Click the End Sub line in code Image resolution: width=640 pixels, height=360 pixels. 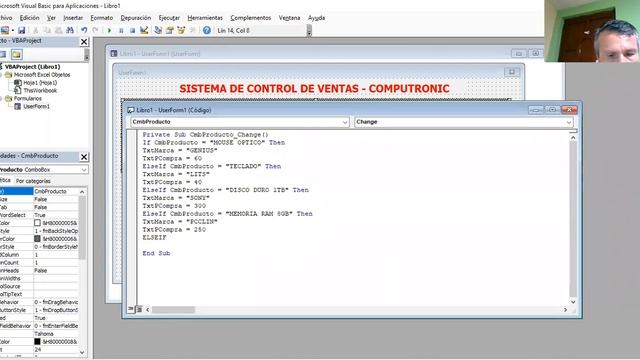(156, 253)
